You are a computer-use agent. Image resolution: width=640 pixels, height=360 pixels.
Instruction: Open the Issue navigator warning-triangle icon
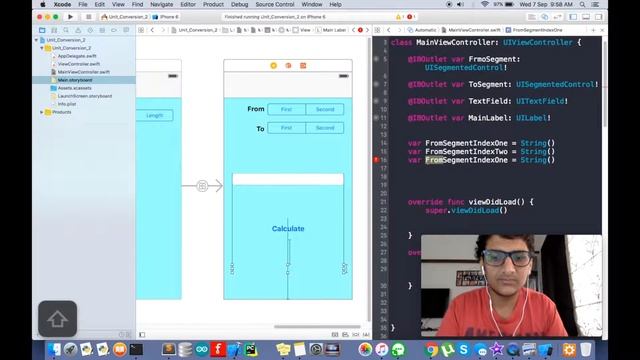pyautogui.click(x=78, y=30)
